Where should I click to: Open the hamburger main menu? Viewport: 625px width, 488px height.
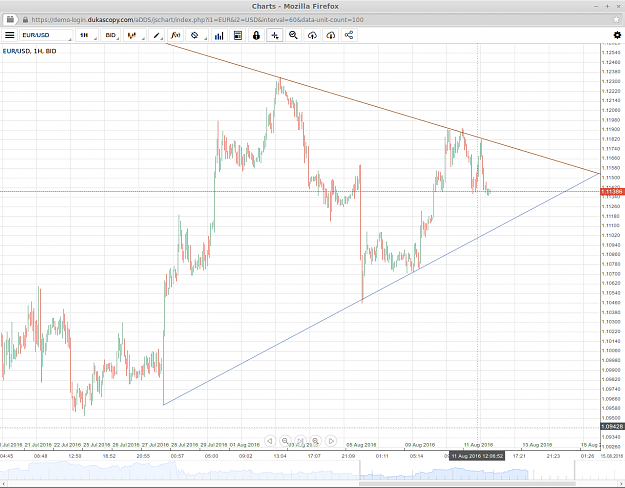click(10, 35)
